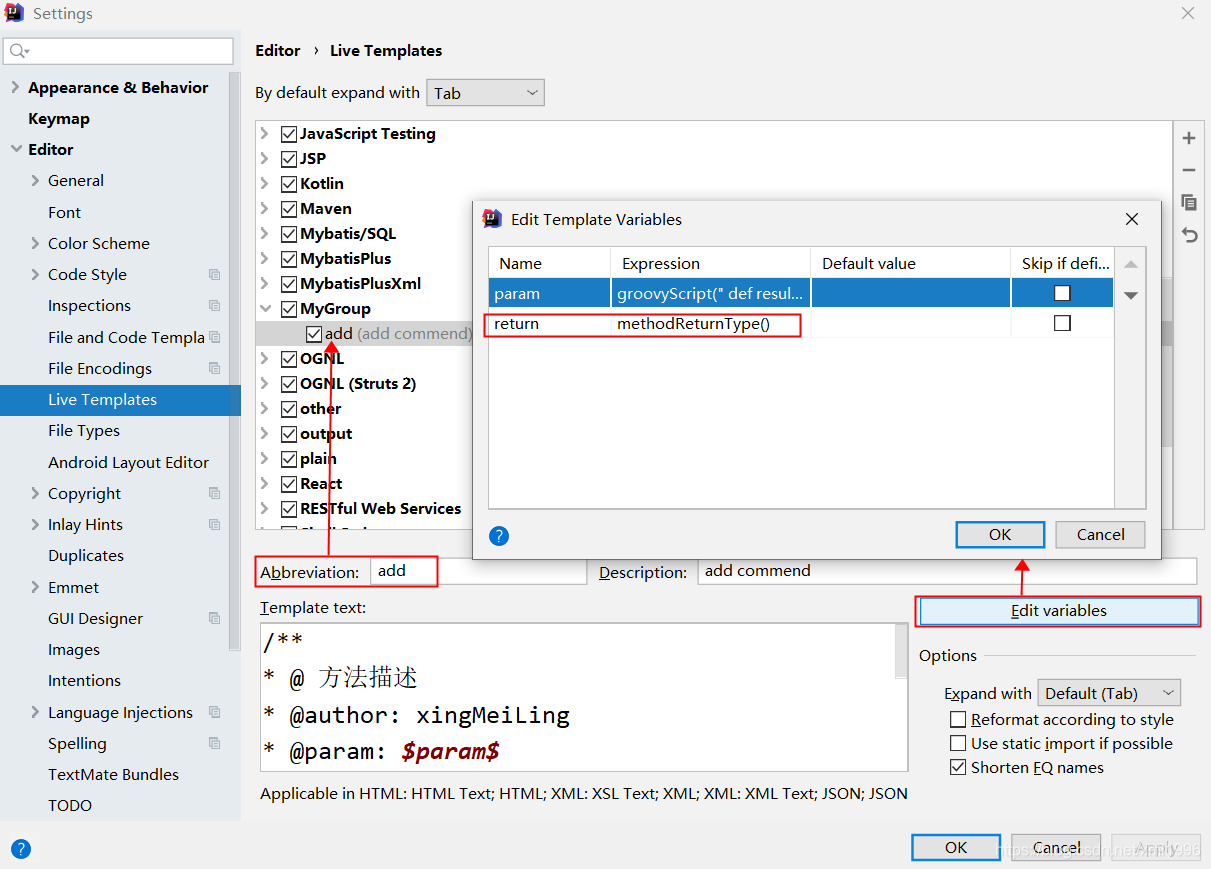Click OK in Edit Template Variables dialog
Viewport: 1211px width, 869px height.
click(x=1000, y=535)
